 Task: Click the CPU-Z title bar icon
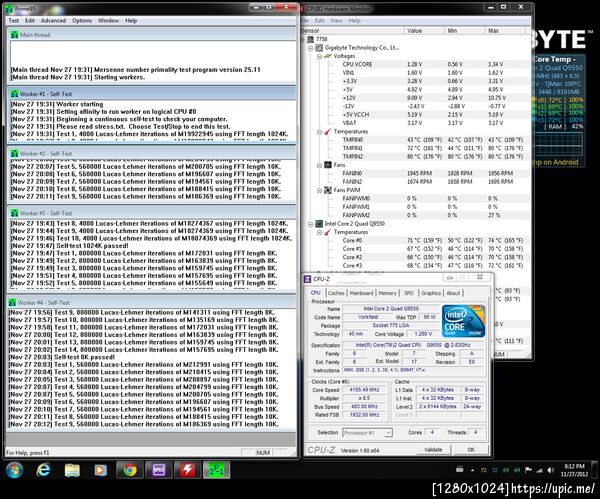(307, 279)
